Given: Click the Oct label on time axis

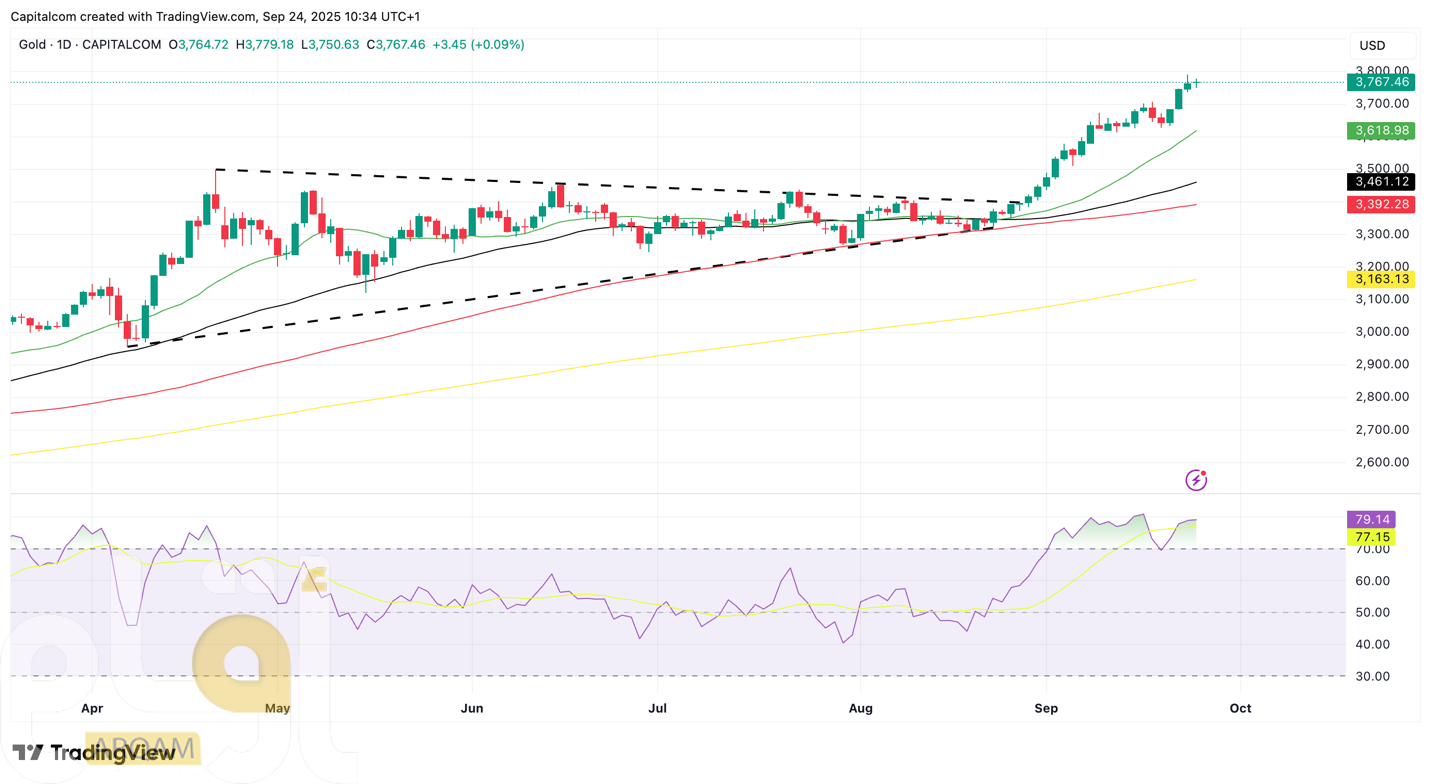Looking at the screenshot, I should [1240, 708].
